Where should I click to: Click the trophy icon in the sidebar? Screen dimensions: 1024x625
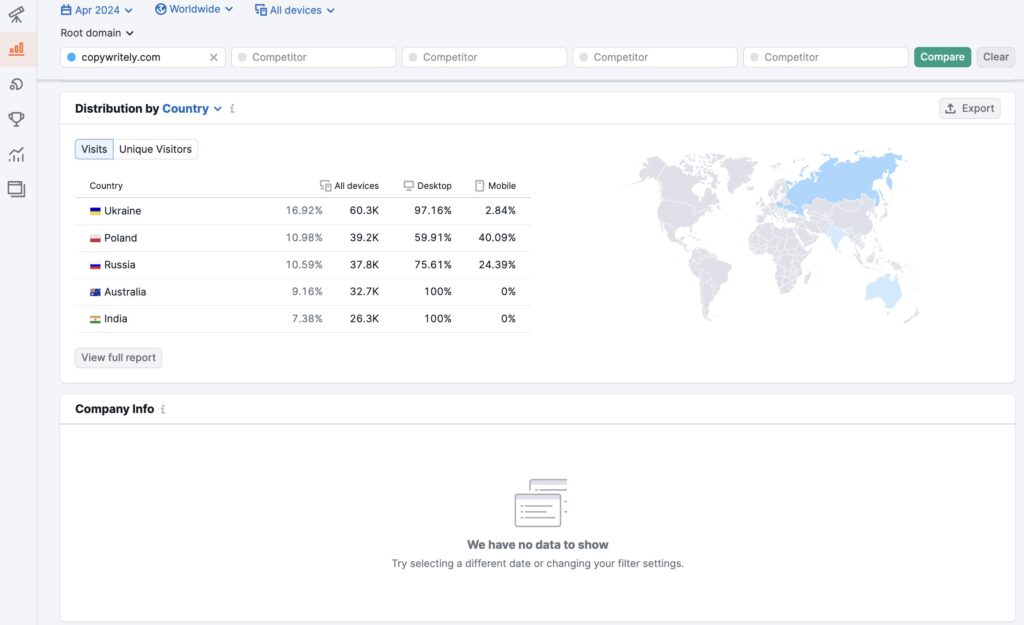click(x=16, y=119)
